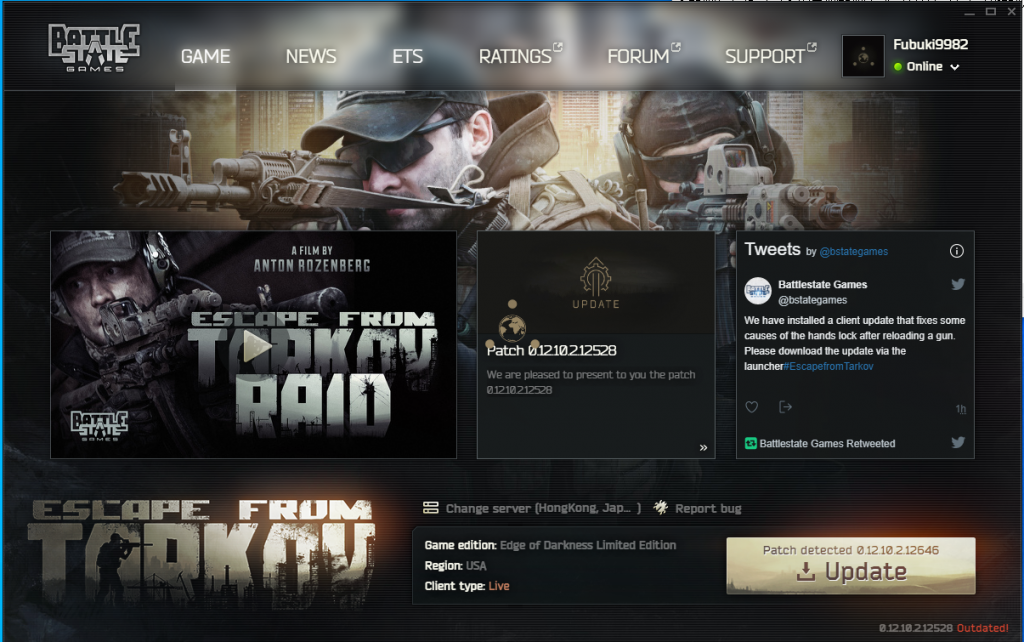The width and height of the screenshot is (1024, 642).
Task: Open the NEWS tab
Action: click(x=311, y=57)
